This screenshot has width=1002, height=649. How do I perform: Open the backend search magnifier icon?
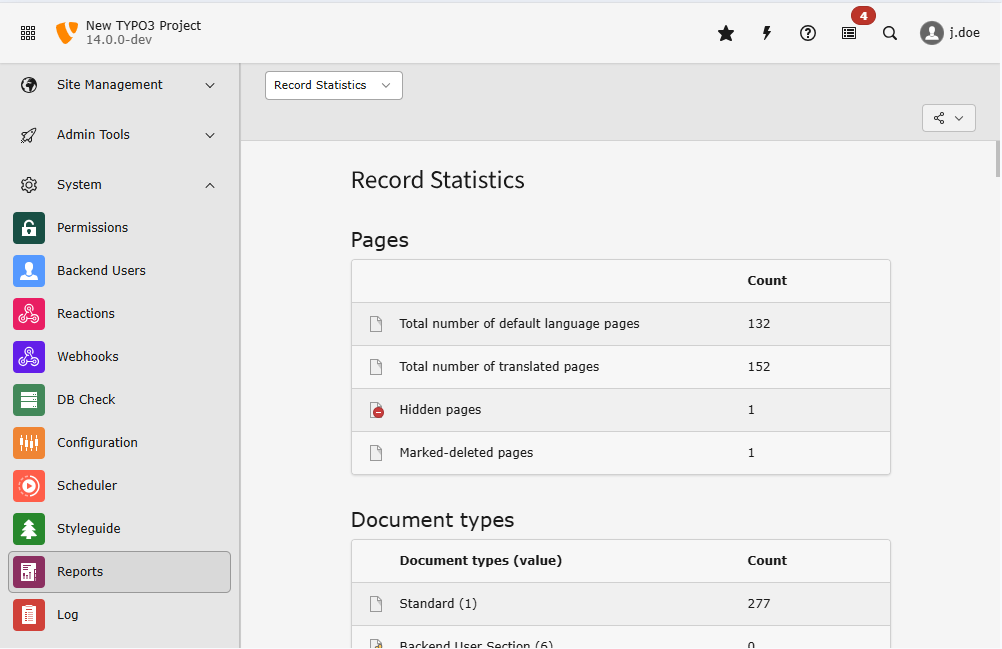pyautogui.click(x=890, y=33)
